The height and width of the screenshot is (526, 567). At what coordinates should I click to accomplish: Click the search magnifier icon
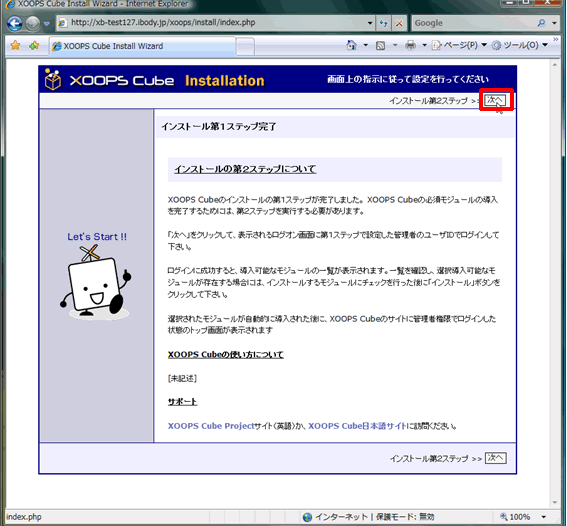coord(541,23)
